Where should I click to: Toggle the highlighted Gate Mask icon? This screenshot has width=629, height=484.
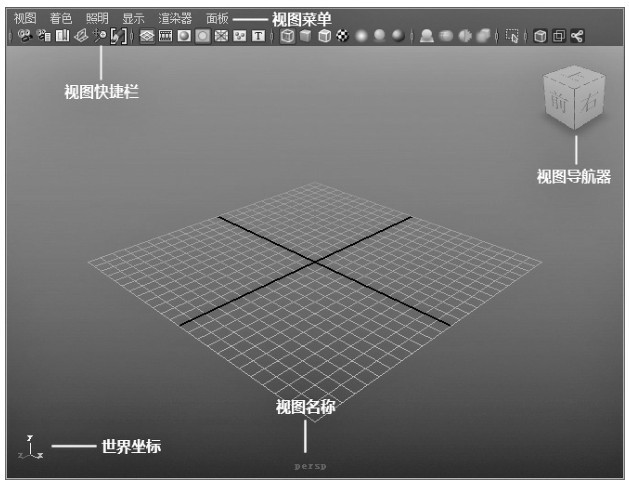tap(203, 36)
